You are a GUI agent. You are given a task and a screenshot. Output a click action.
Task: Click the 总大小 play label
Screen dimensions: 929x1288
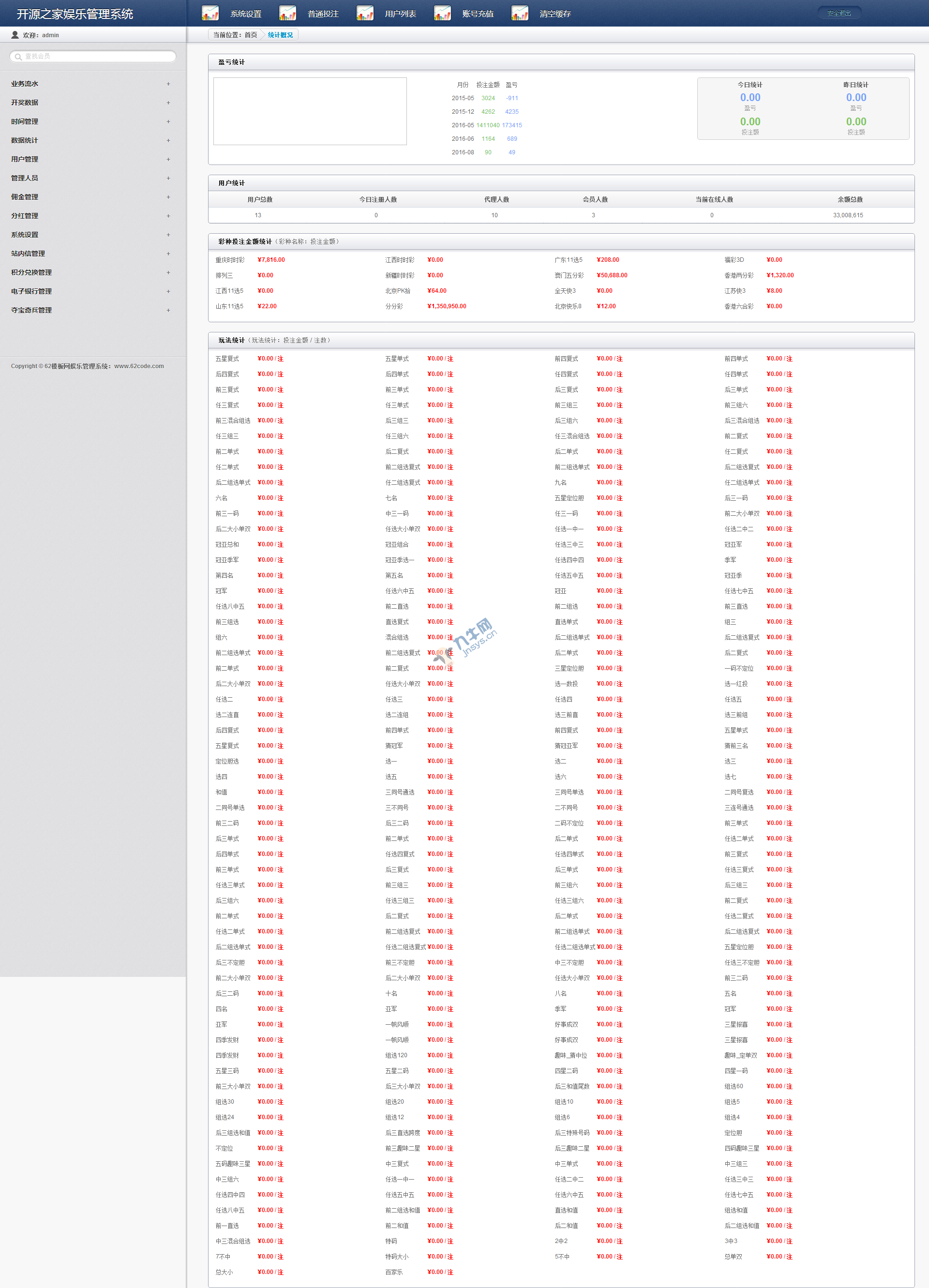pos(225,1272)
